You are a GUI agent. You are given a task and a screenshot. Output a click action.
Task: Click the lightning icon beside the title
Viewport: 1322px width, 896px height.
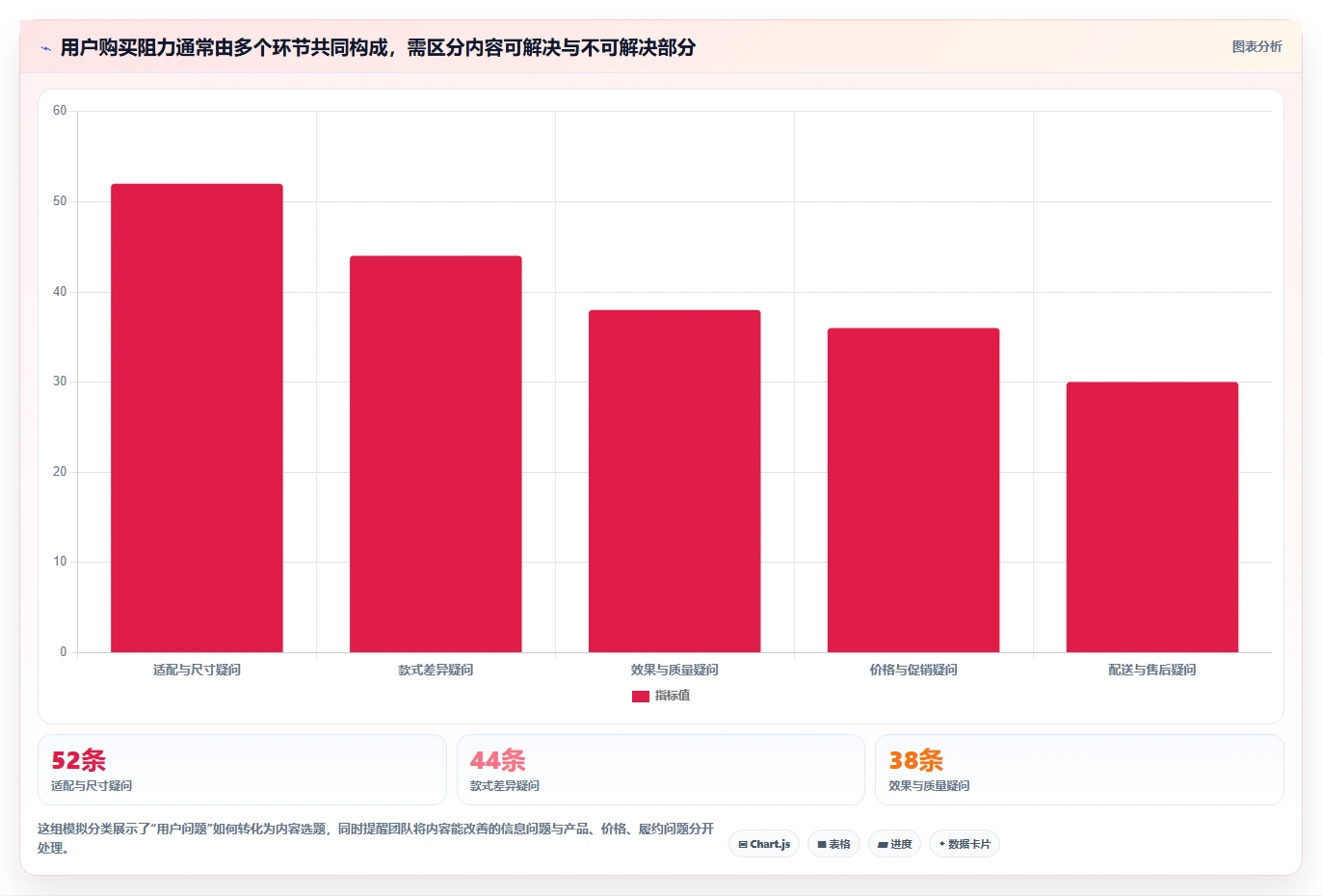click(x=45, y=48)
